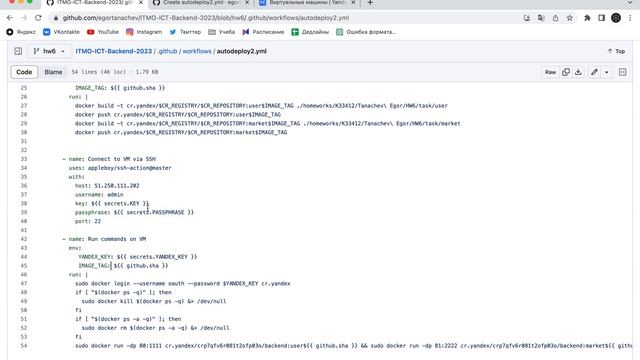Reload the current GitHub page

pos(38,18)
